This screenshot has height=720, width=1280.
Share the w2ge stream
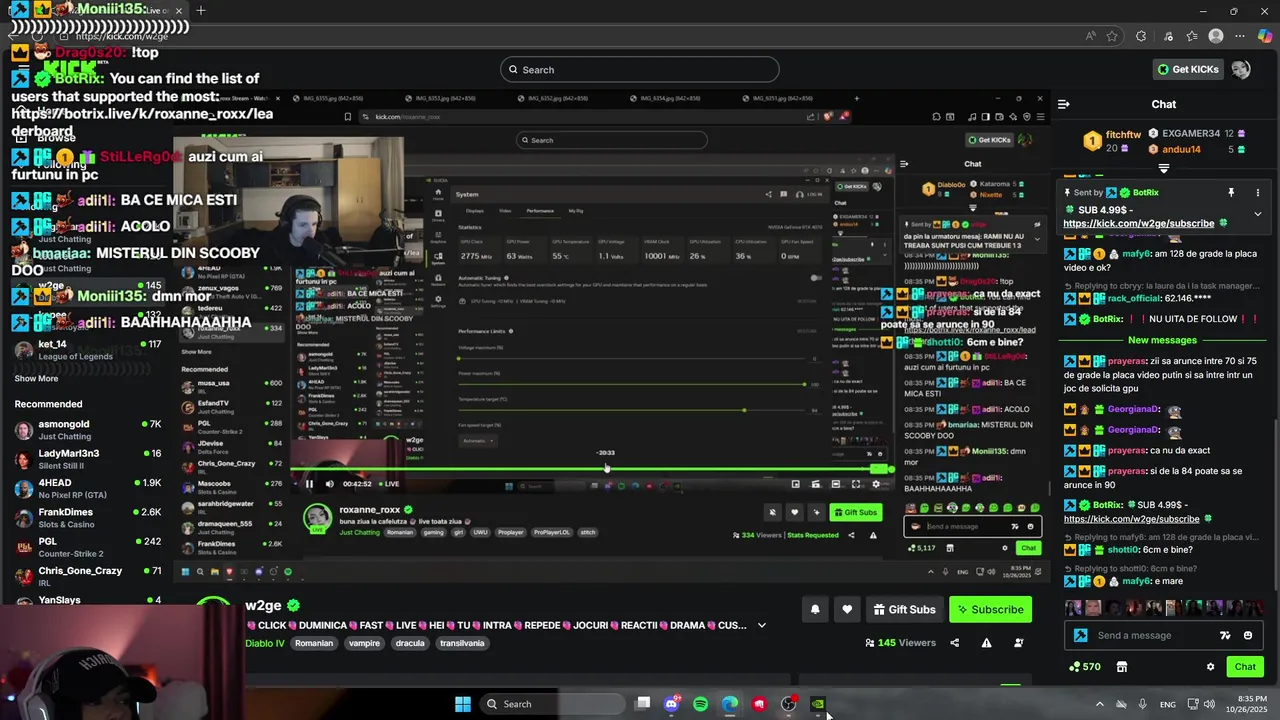[954, 643]
